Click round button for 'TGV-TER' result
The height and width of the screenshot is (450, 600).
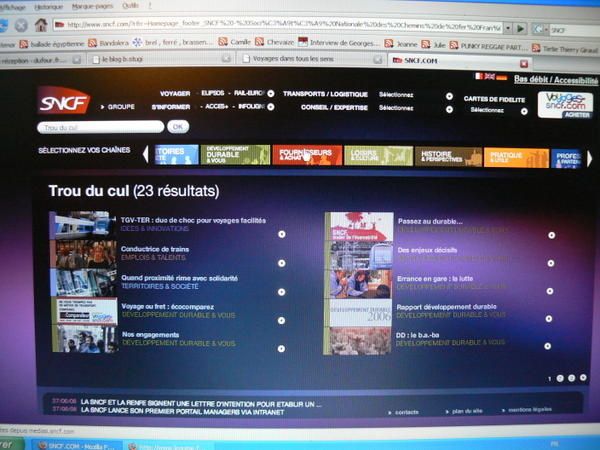point(282,234)
